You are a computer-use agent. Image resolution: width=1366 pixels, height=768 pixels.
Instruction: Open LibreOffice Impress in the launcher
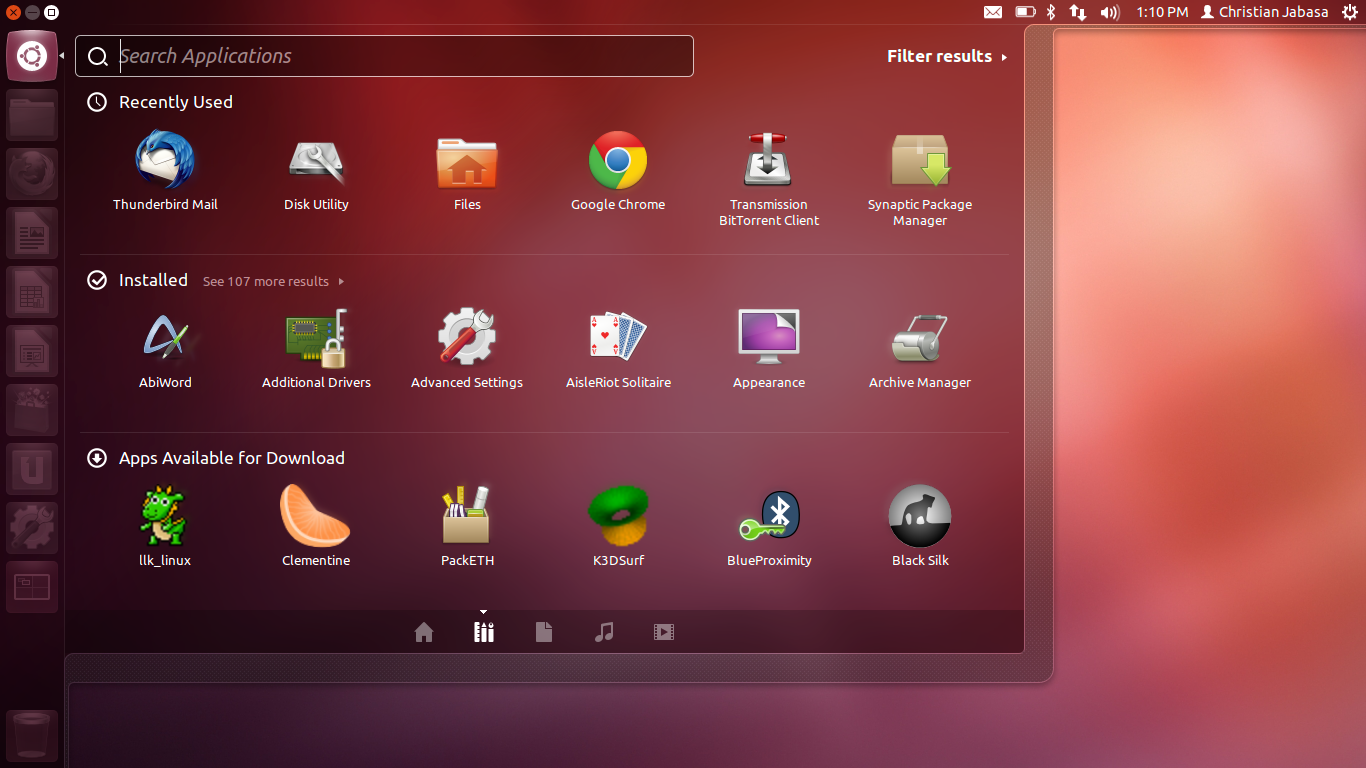(32, 351)
